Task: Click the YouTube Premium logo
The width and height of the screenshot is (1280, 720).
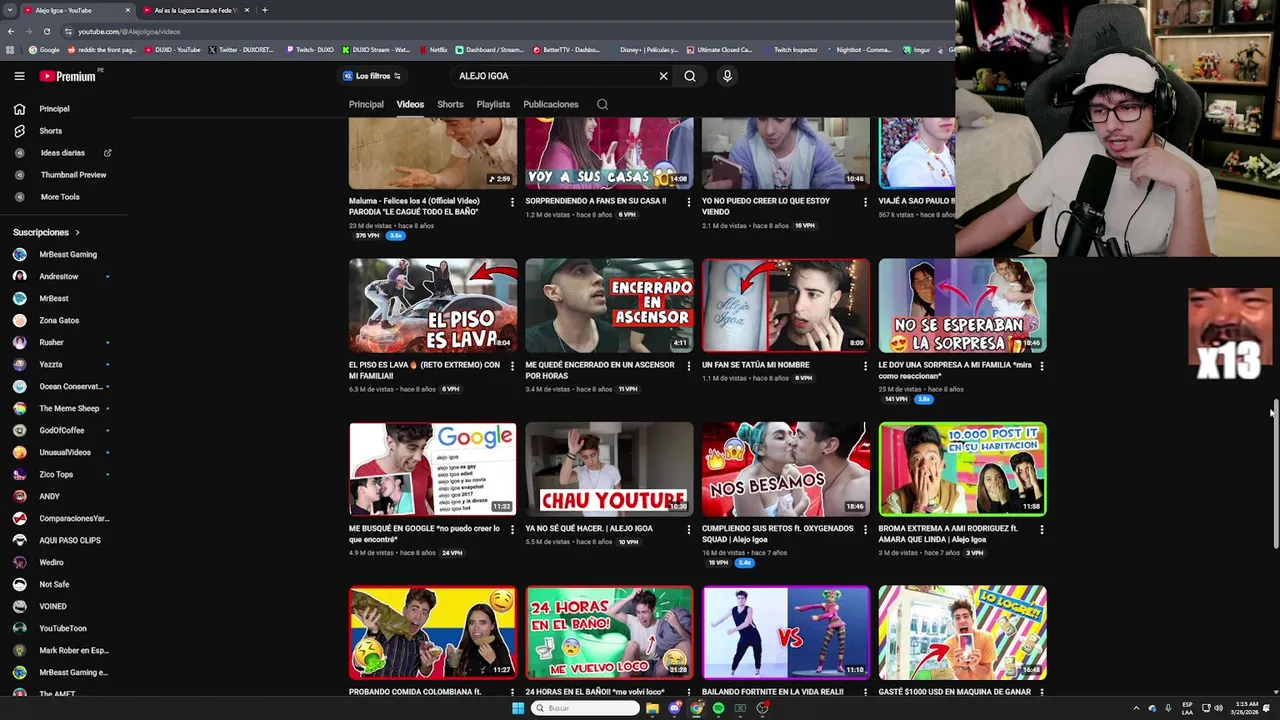Action: [x=68, y=76]
